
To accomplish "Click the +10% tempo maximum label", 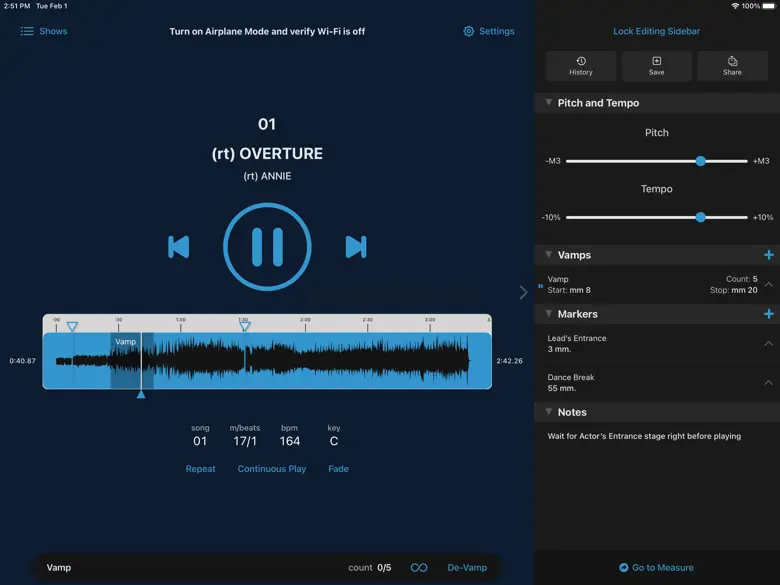I will (x=763, y=217).
